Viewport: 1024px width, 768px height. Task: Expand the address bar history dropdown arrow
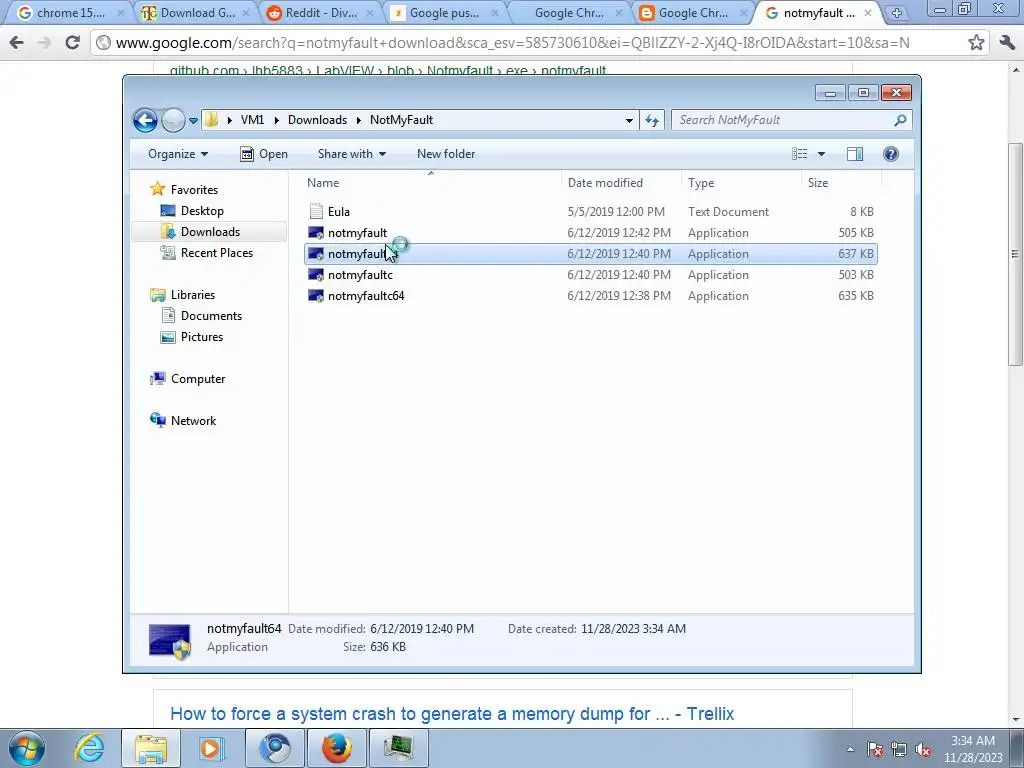pyautogui.click(x=629, y=120)
